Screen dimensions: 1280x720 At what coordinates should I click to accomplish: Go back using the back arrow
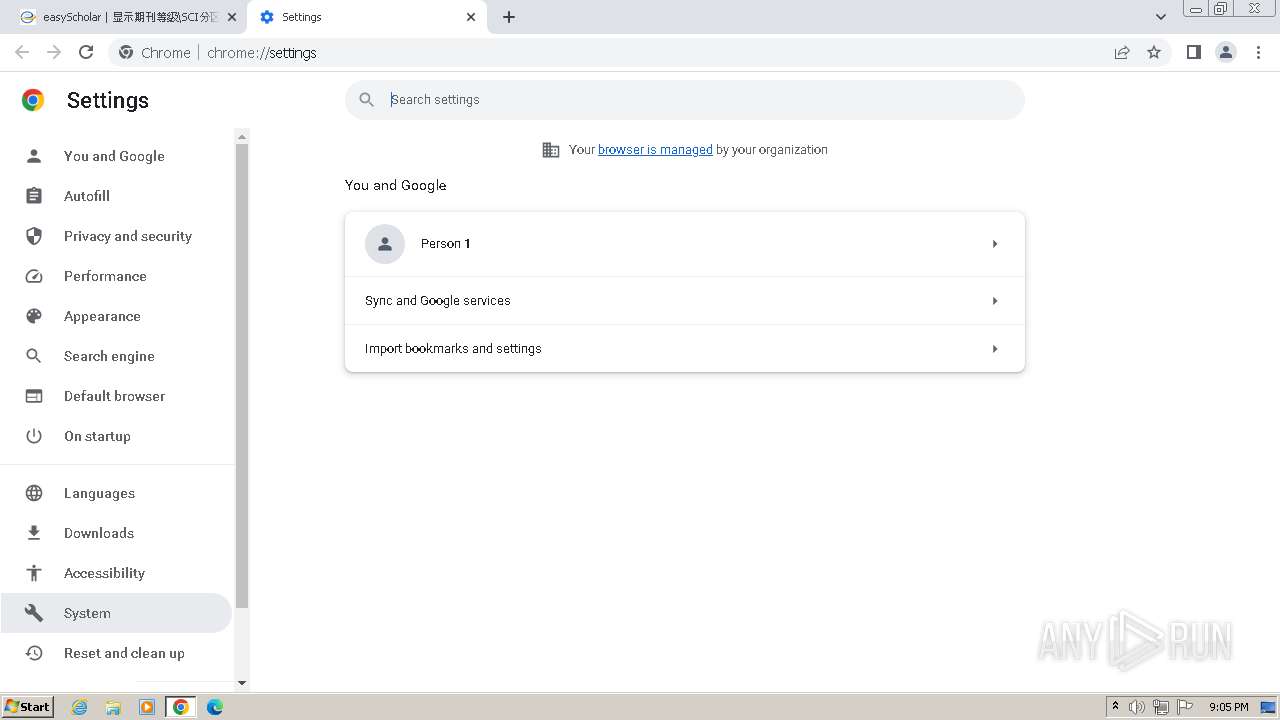click(22, 52)
